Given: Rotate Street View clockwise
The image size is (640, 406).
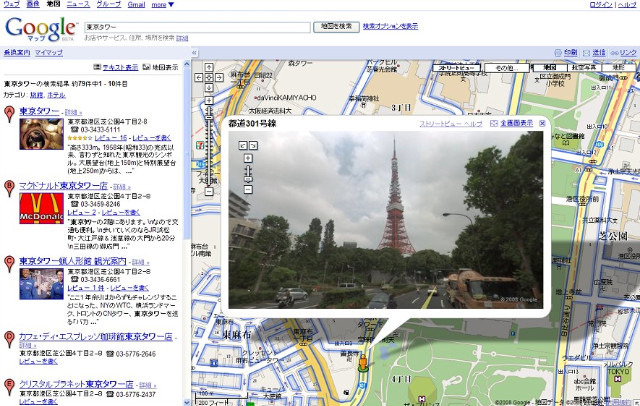Looking at the screenshot, I should coord(253,145).
